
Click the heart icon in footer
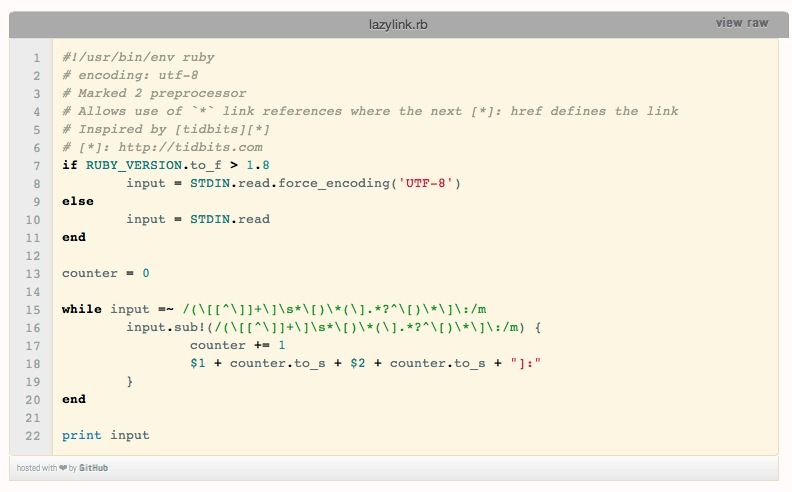coord(62,468)
